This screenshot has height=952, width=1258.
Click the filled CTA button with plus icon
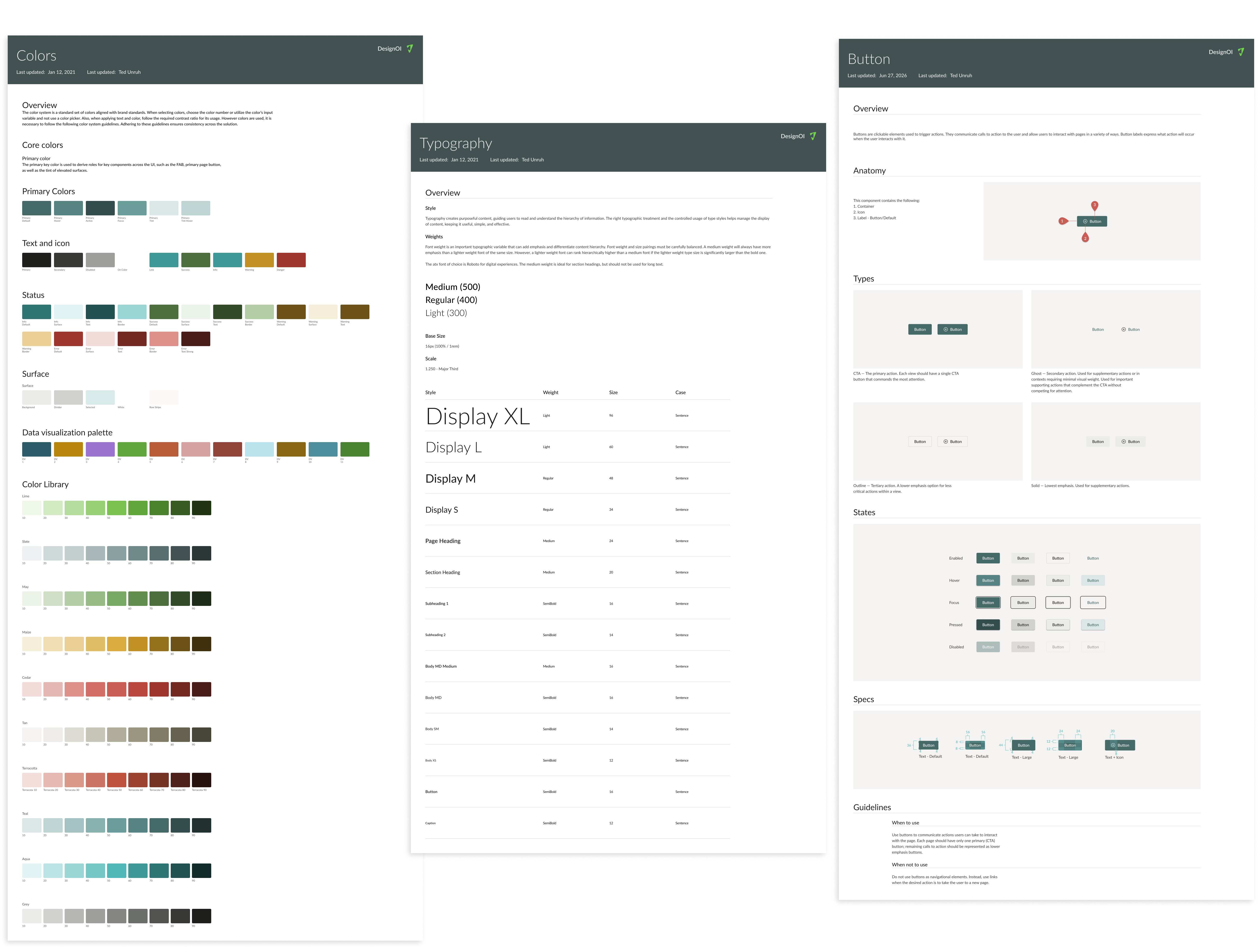(x=952, y=329)
